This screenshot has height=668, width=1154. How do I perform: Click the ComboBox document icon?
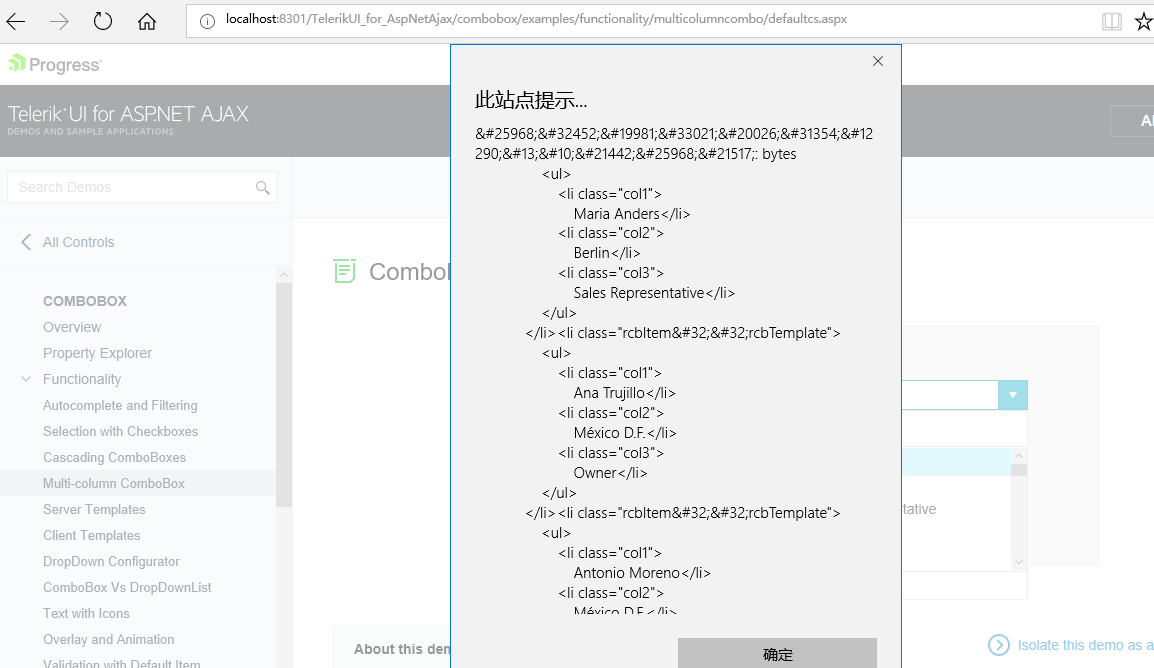tap(344, 271)
